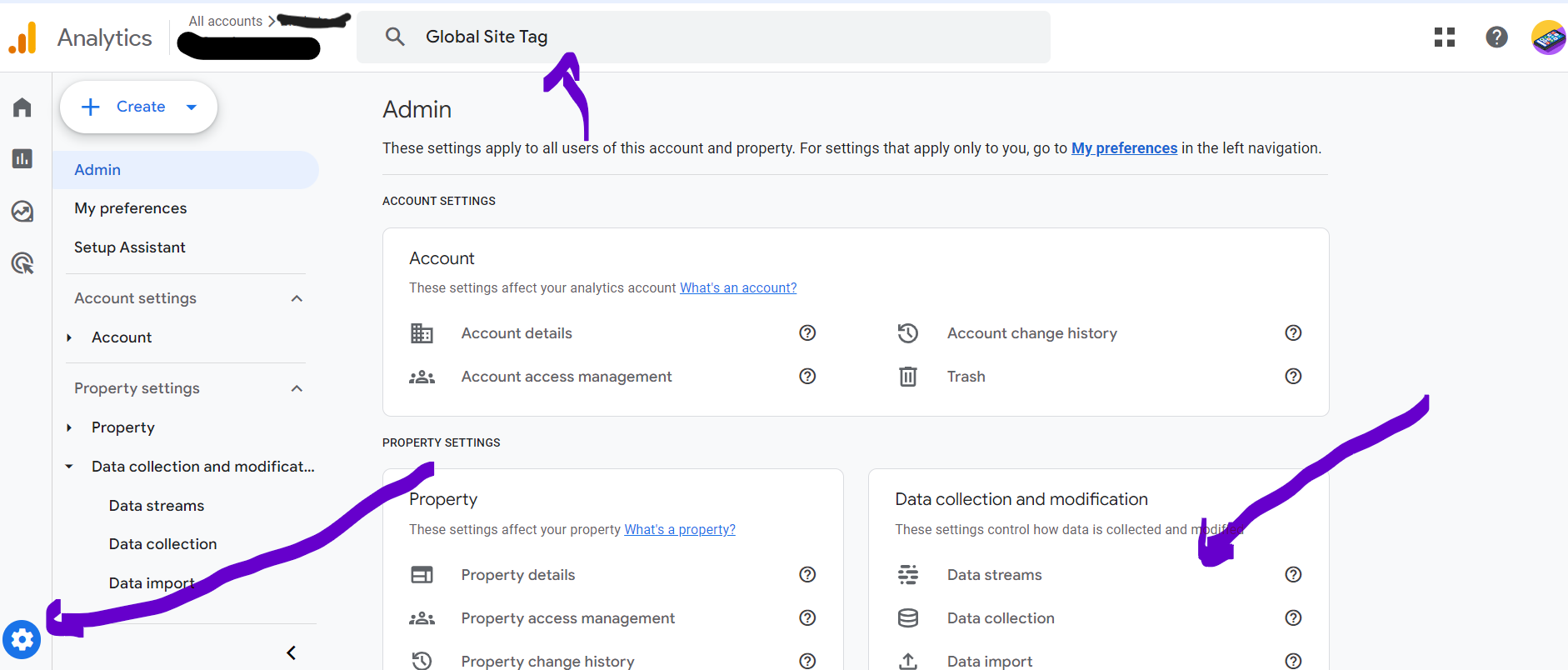
Task: Open the Reports bar chart icon
Action: coord(22,158)
